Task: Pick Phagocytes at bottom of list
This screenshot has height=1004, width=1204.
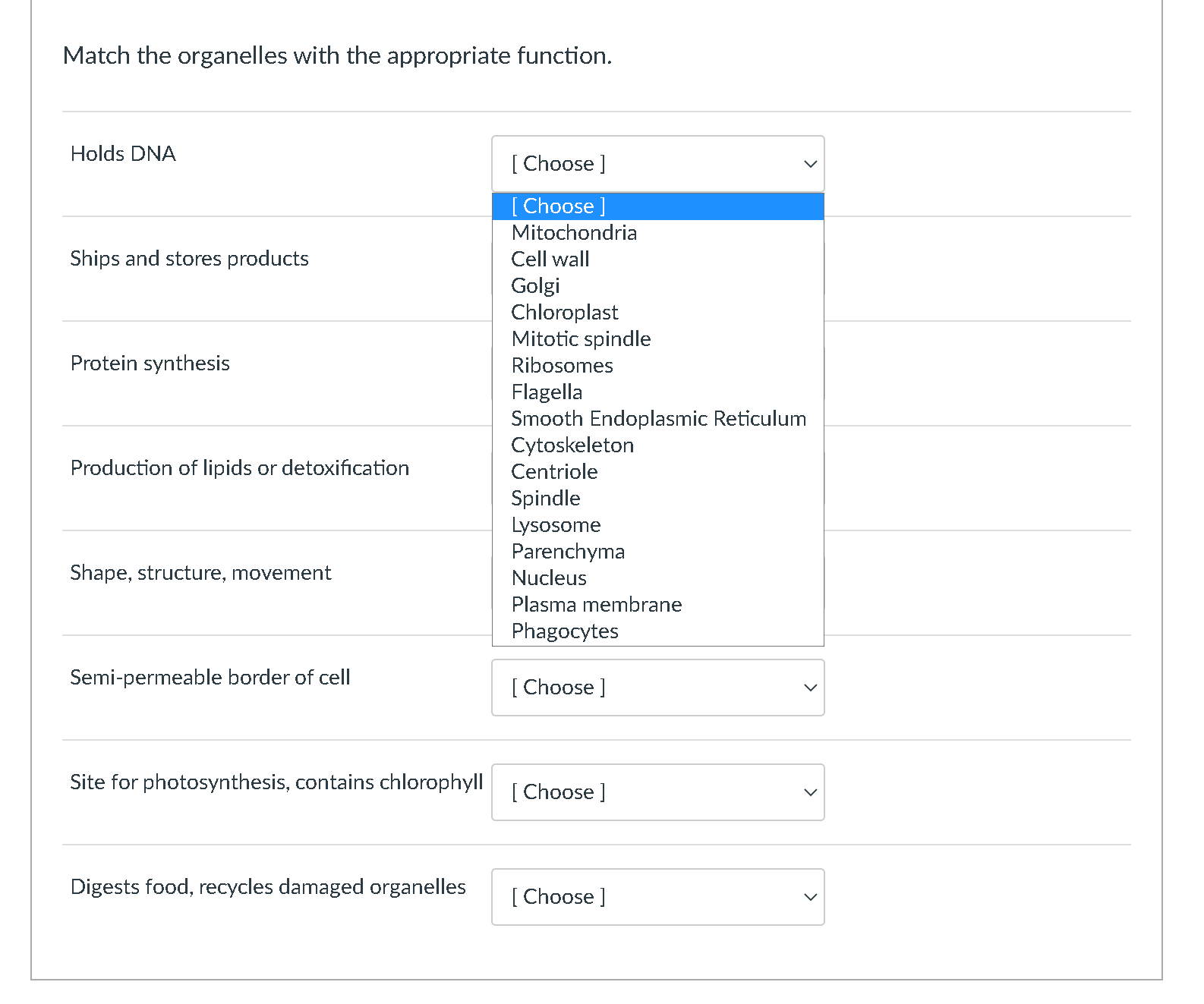Action: coord(657,631)
